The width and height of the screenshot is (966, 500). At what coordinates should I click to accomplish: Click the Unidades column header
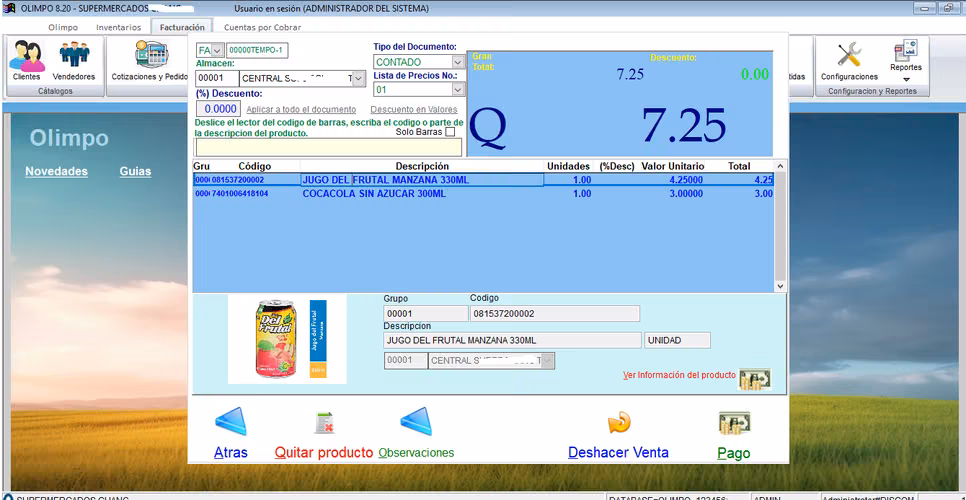pyautogui.click(x=568, y=166)
